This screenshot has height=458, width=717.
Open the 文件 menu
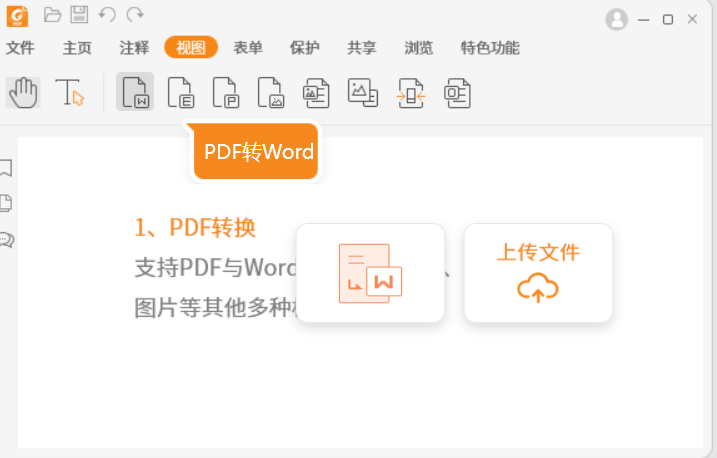pos(20,48)
